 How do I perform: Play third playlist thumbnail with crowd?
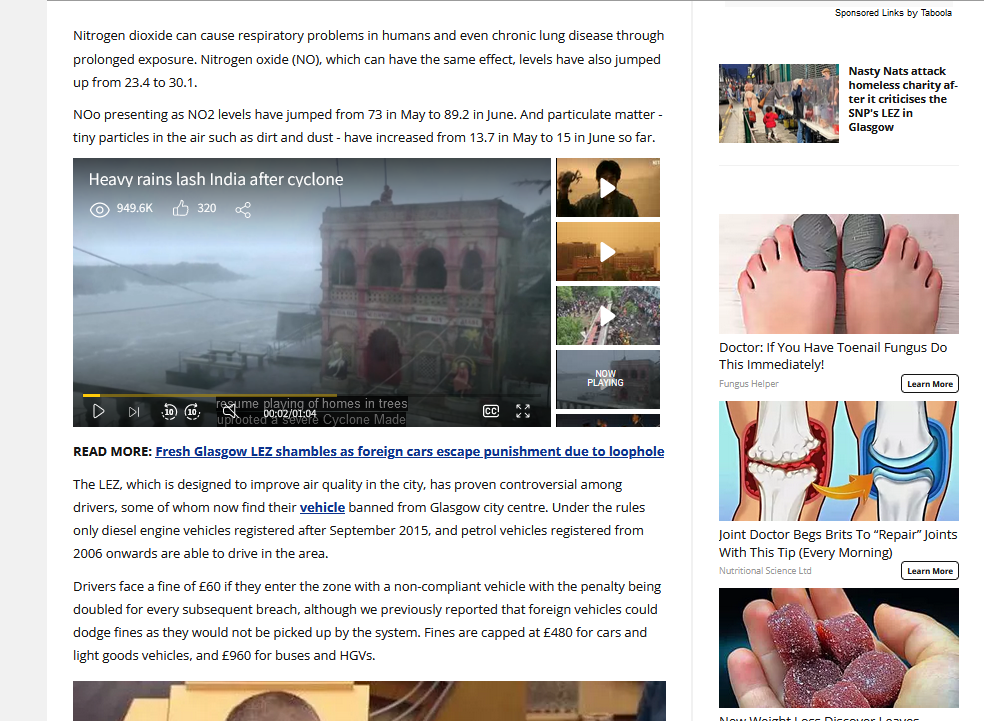point(607,316)
